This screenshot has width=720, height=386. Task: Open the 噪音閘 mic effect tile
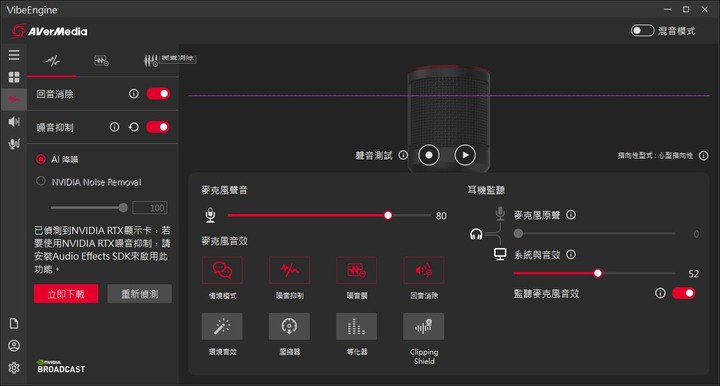point(357,270)
